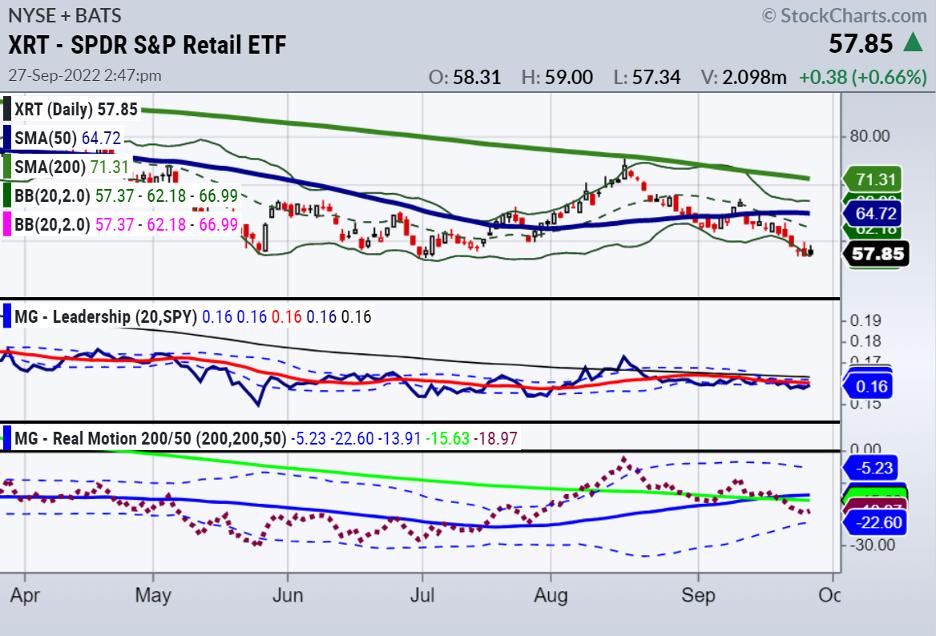
Task: Click the XRT (Daily) 57.85 legend label
Action: 76,109
